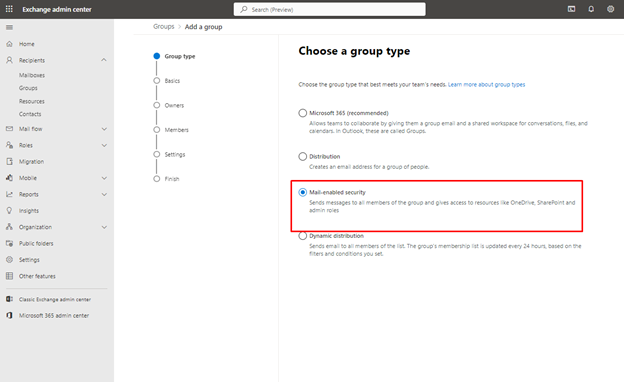Open Mailboxes under Recipients
The height and width of the screenshot is (382, 624).
[x=32, y=75]
